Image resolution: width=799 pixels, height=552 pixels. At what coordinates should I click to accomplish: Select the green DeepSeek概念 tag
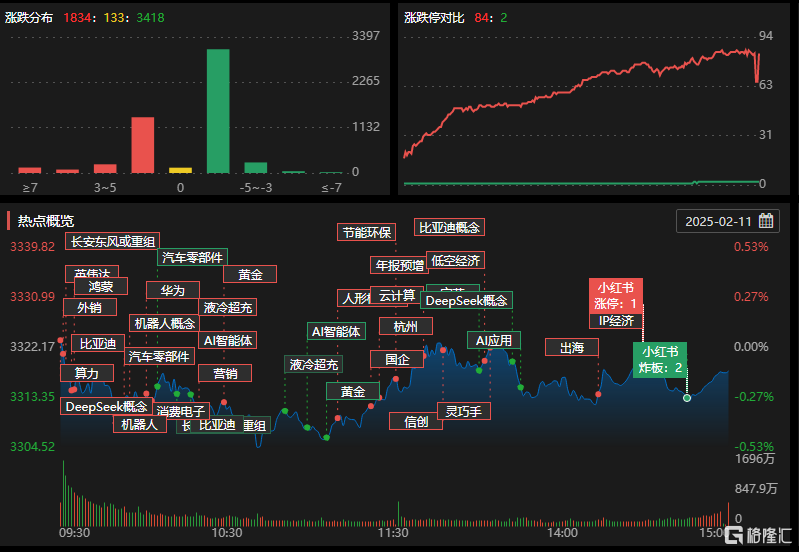[466, 300]
